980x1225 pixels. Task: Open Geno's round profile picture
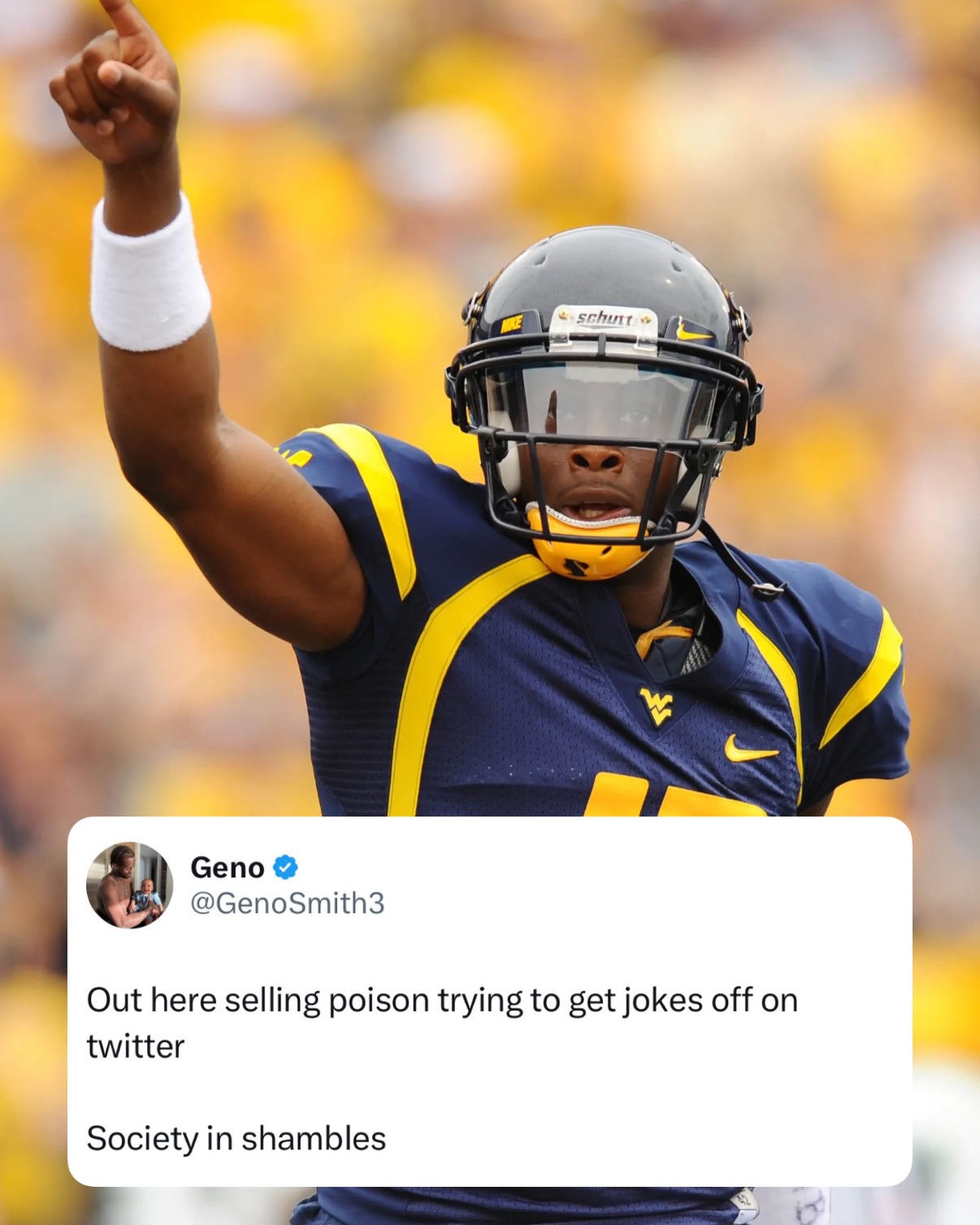130,885
